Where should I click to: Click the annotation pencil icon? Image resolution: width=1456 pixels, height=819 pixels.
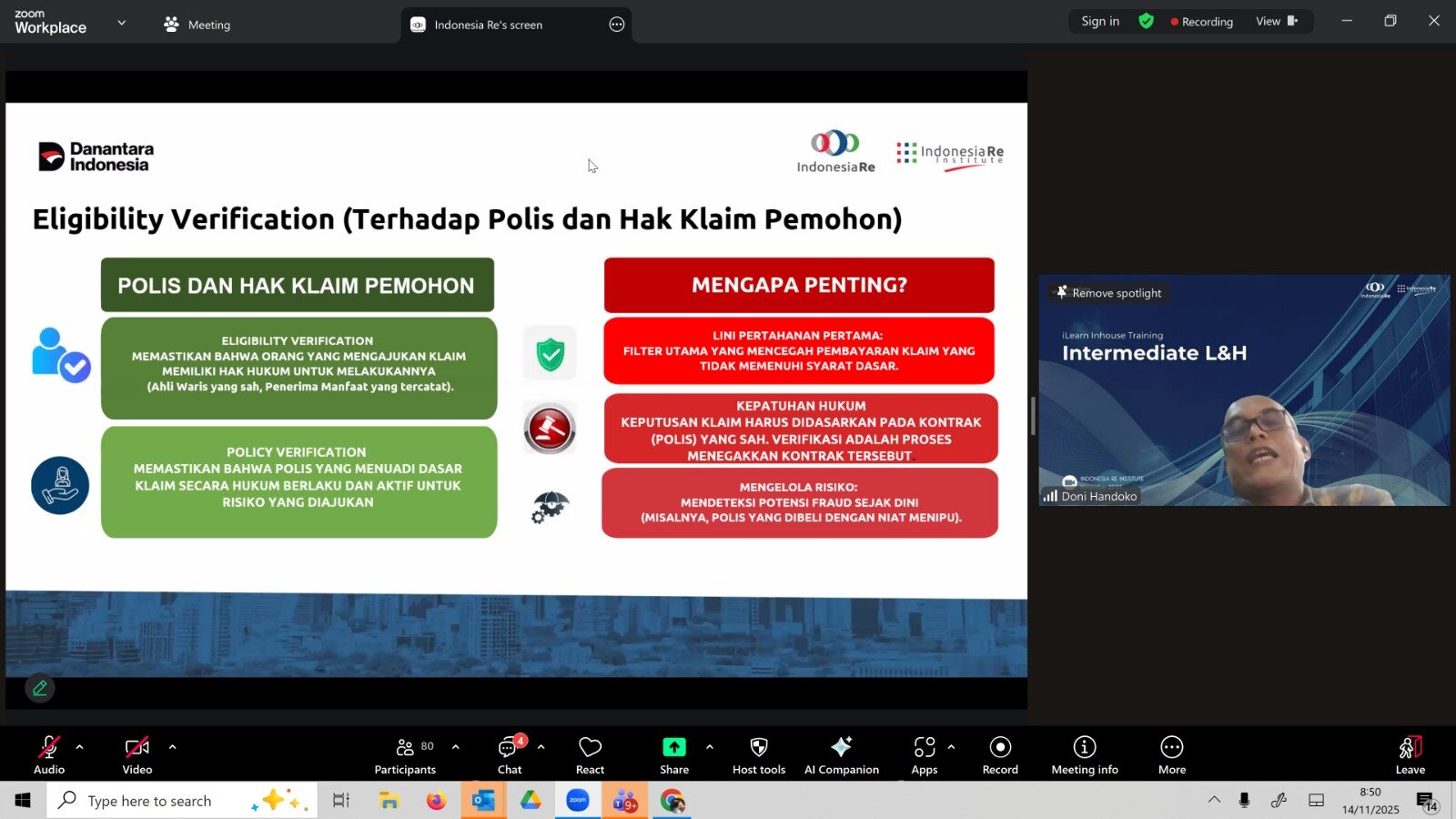[x=40, y=689]
